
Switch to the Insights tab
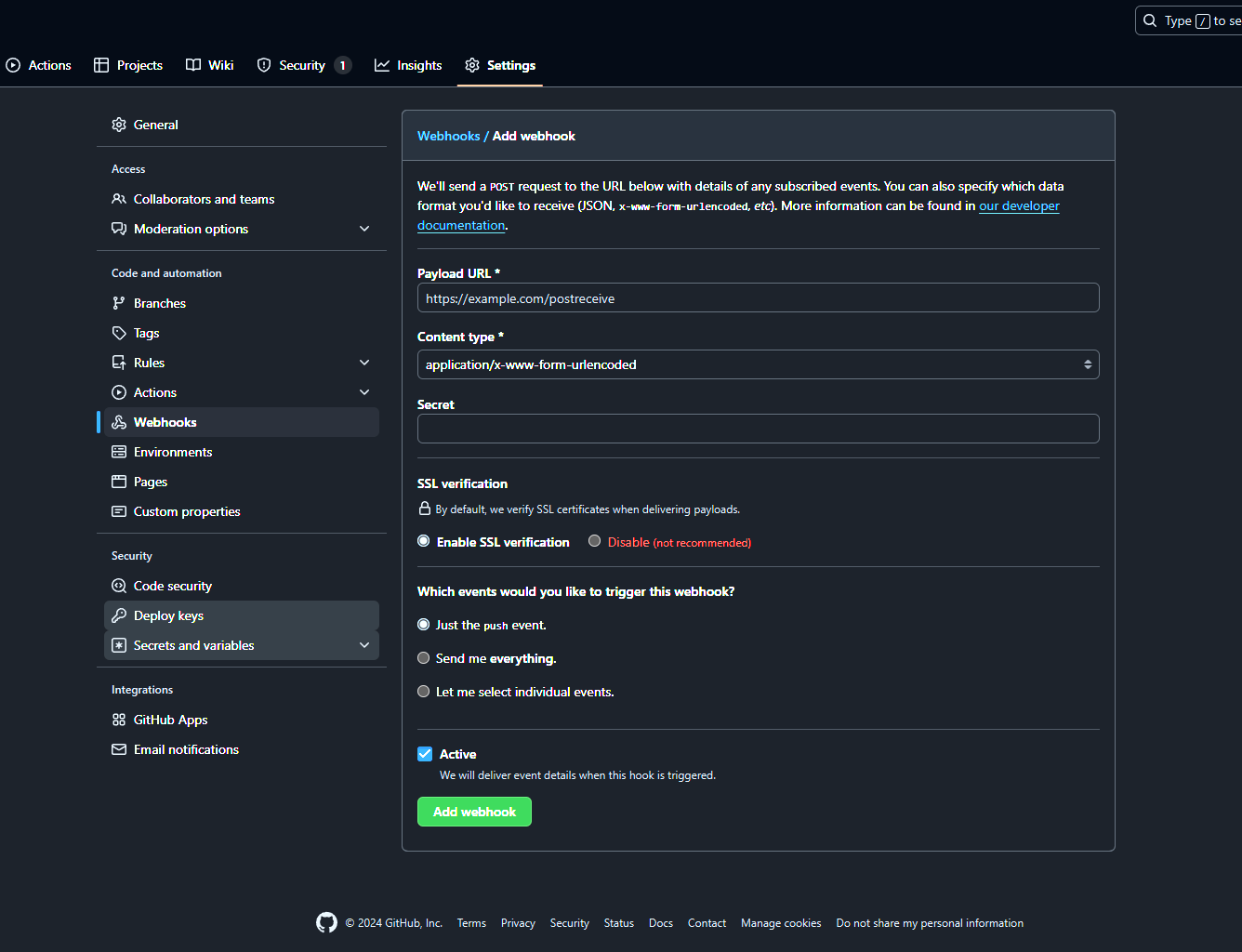tap(407, 65)
